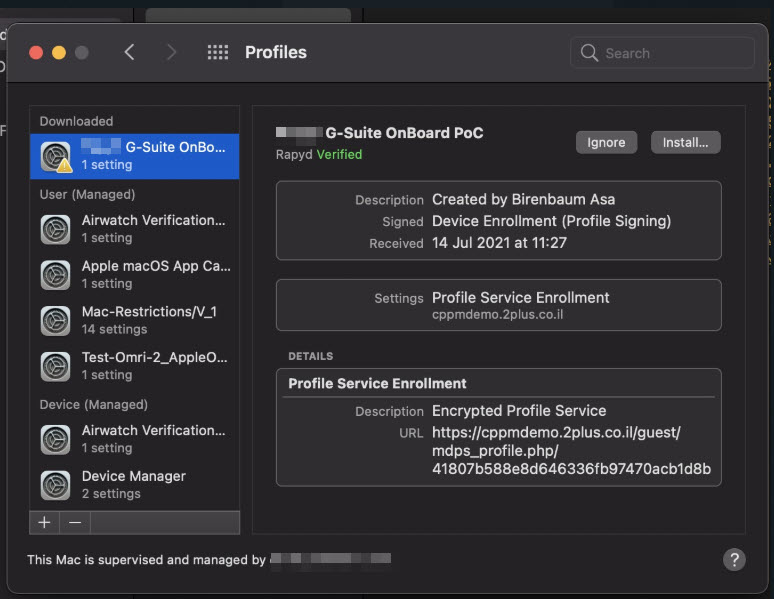The height and width of the screenshot is (599, 774).
Task: Select Airwatch Verification under Device (Managed)
Action: click(153, 439)
